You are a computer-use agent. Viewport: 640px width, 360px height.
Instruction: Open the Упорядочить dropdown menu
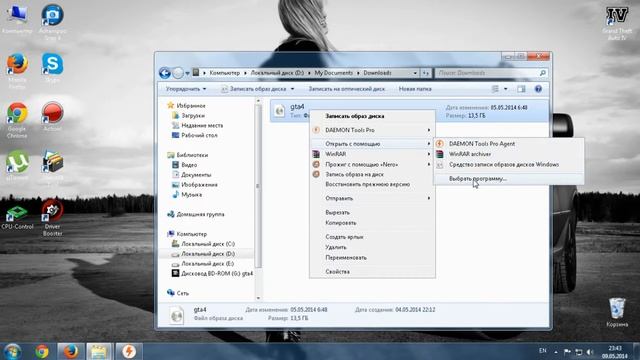coord(186,89)
